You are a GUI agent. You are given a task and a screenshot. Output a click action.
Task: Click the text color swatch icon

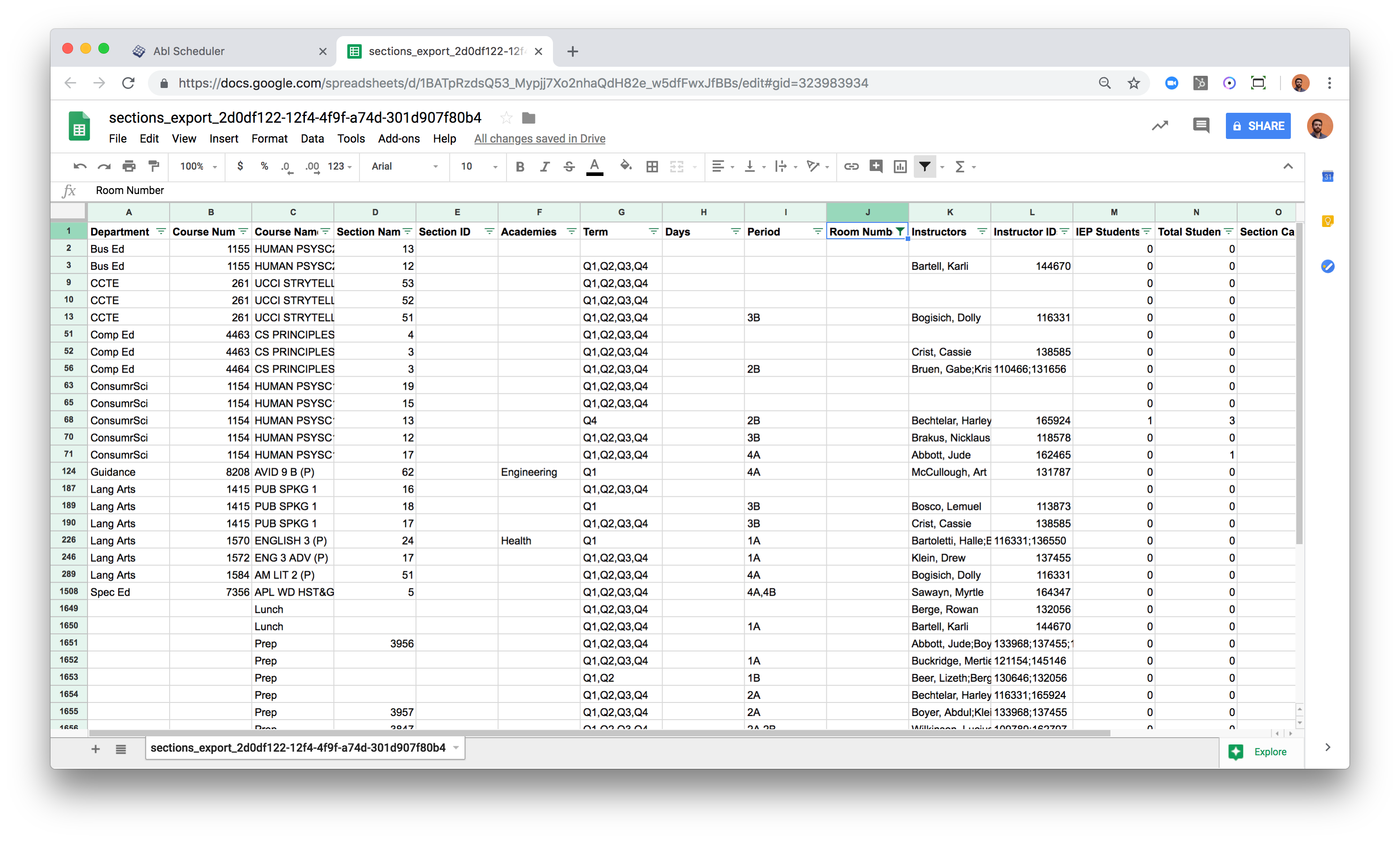pos(594,166)
